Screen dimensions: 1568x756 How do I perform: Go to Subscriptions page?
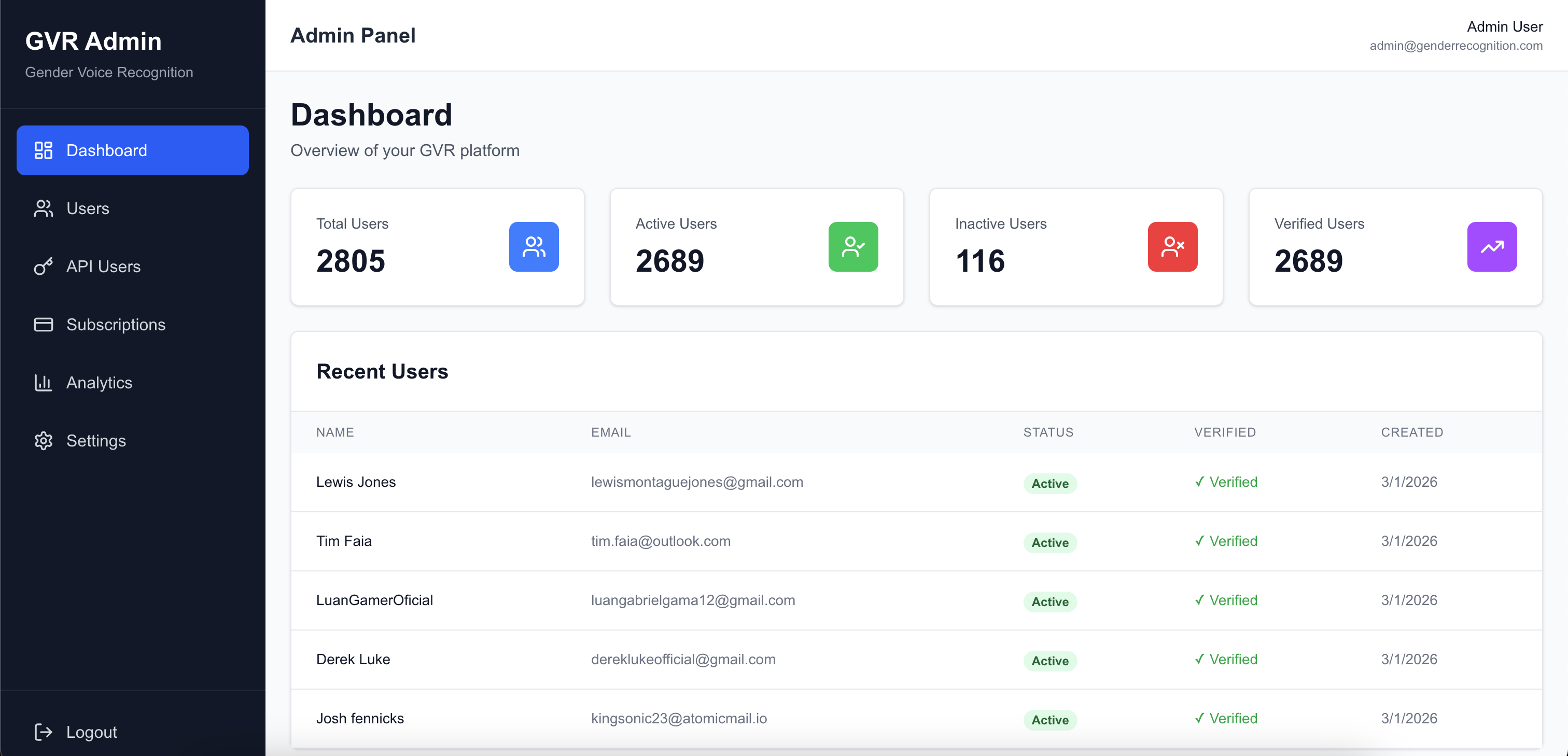pyautogui.click(x=116, y=325)
